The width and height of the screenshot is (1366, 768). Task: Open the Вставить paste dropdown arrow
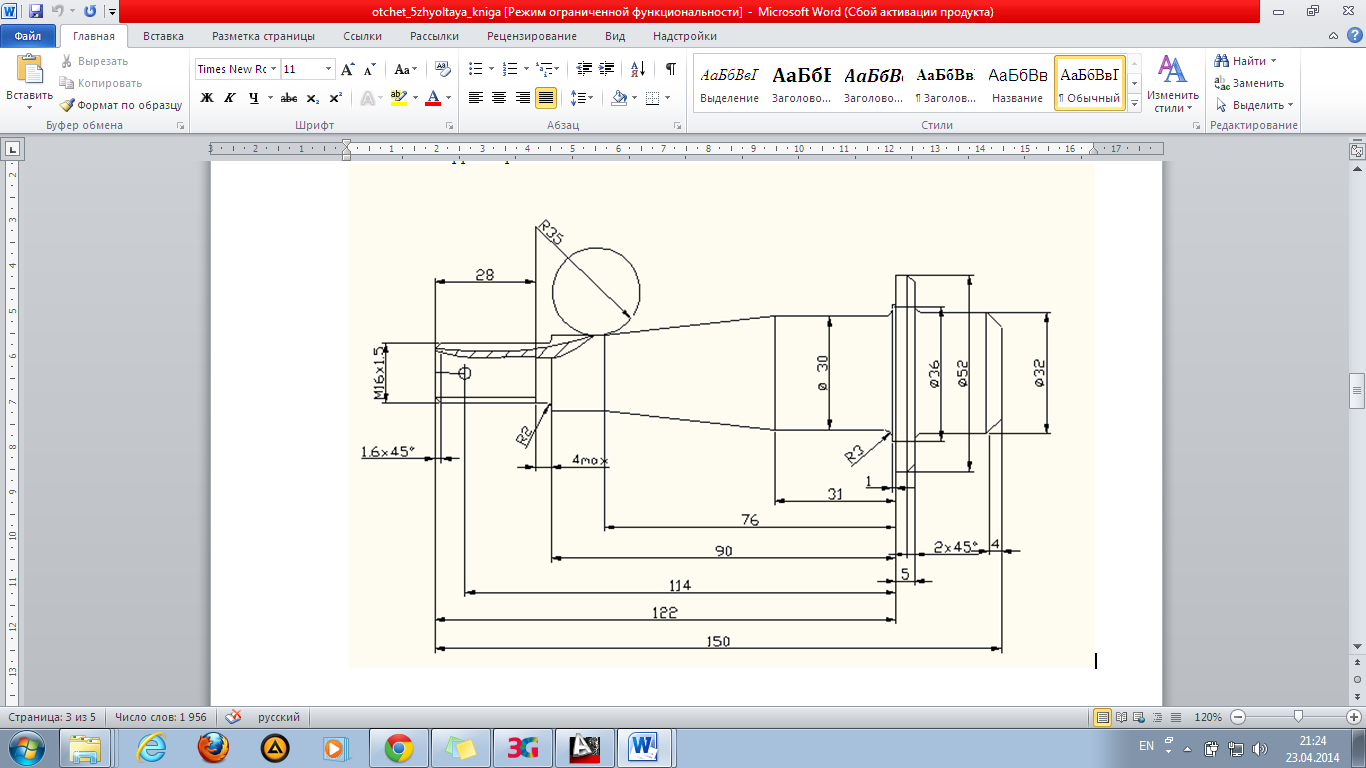tap(29, 107)
